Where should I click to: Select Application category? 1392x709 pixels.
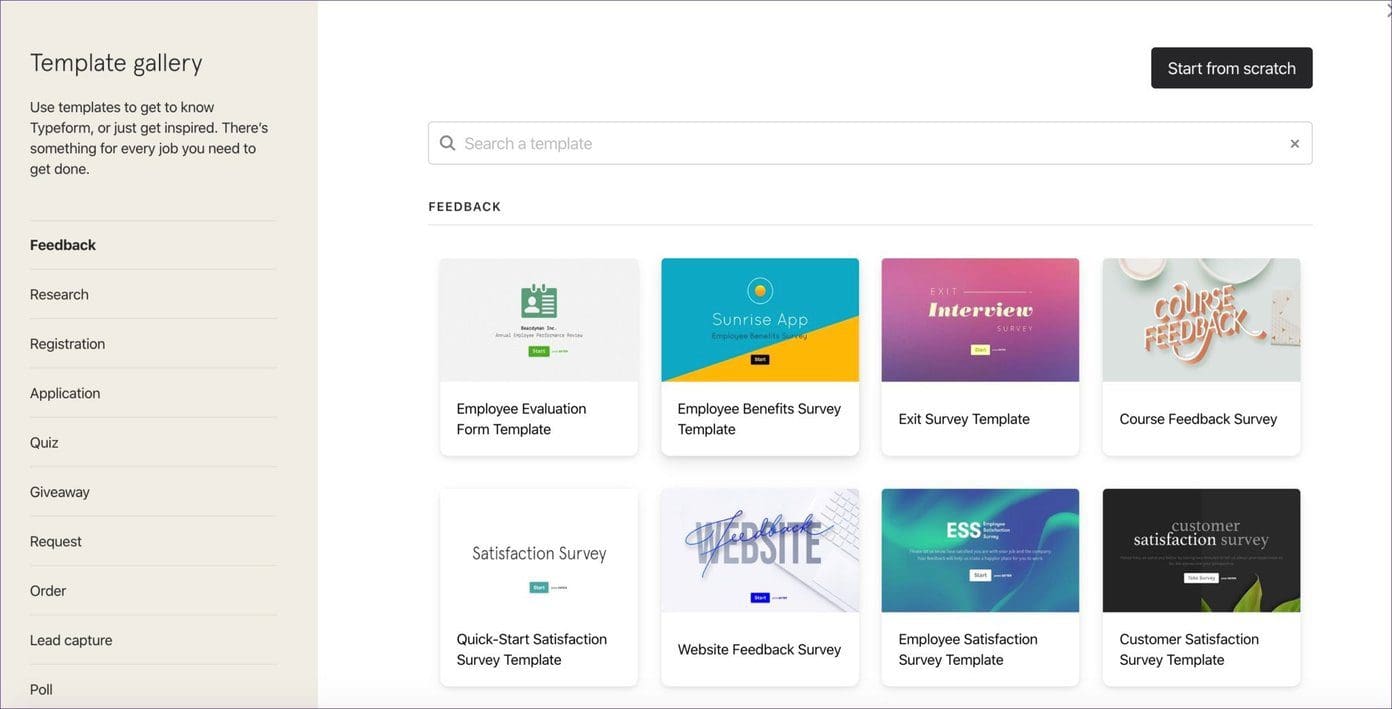pos(65,393)
